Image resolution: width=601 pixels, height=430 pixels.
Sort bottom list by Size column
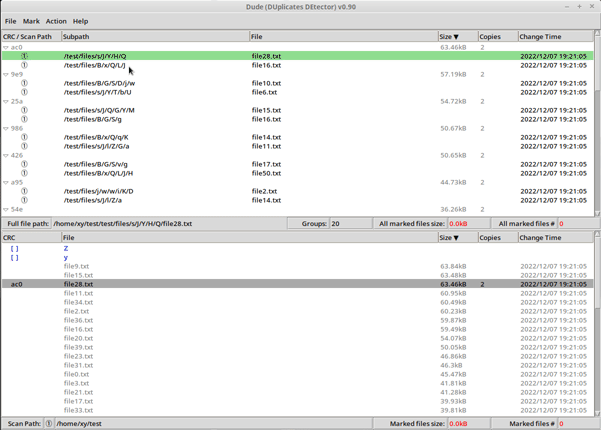458,238
